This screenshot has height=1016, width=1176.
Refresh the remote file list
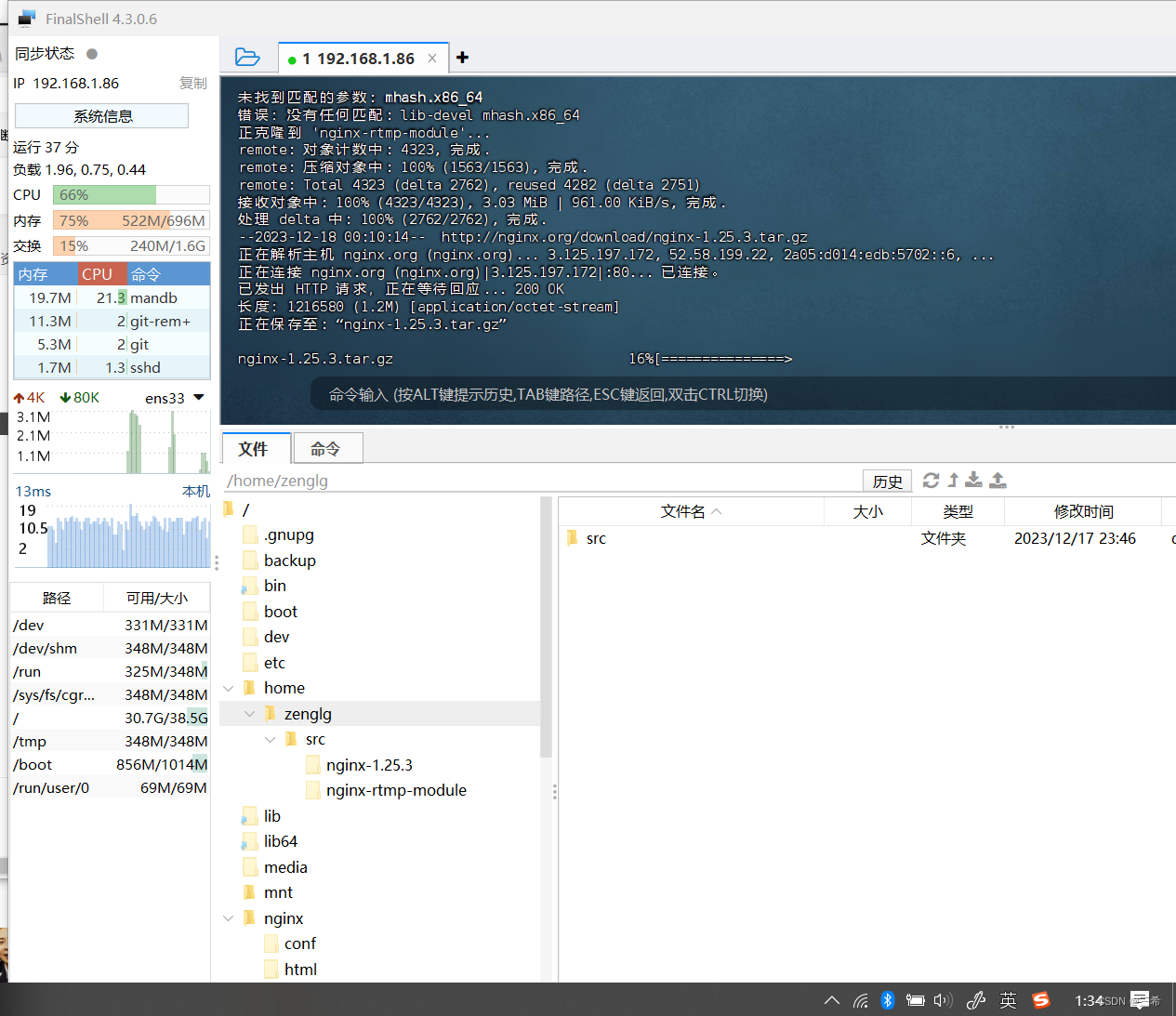click(931, 480)
